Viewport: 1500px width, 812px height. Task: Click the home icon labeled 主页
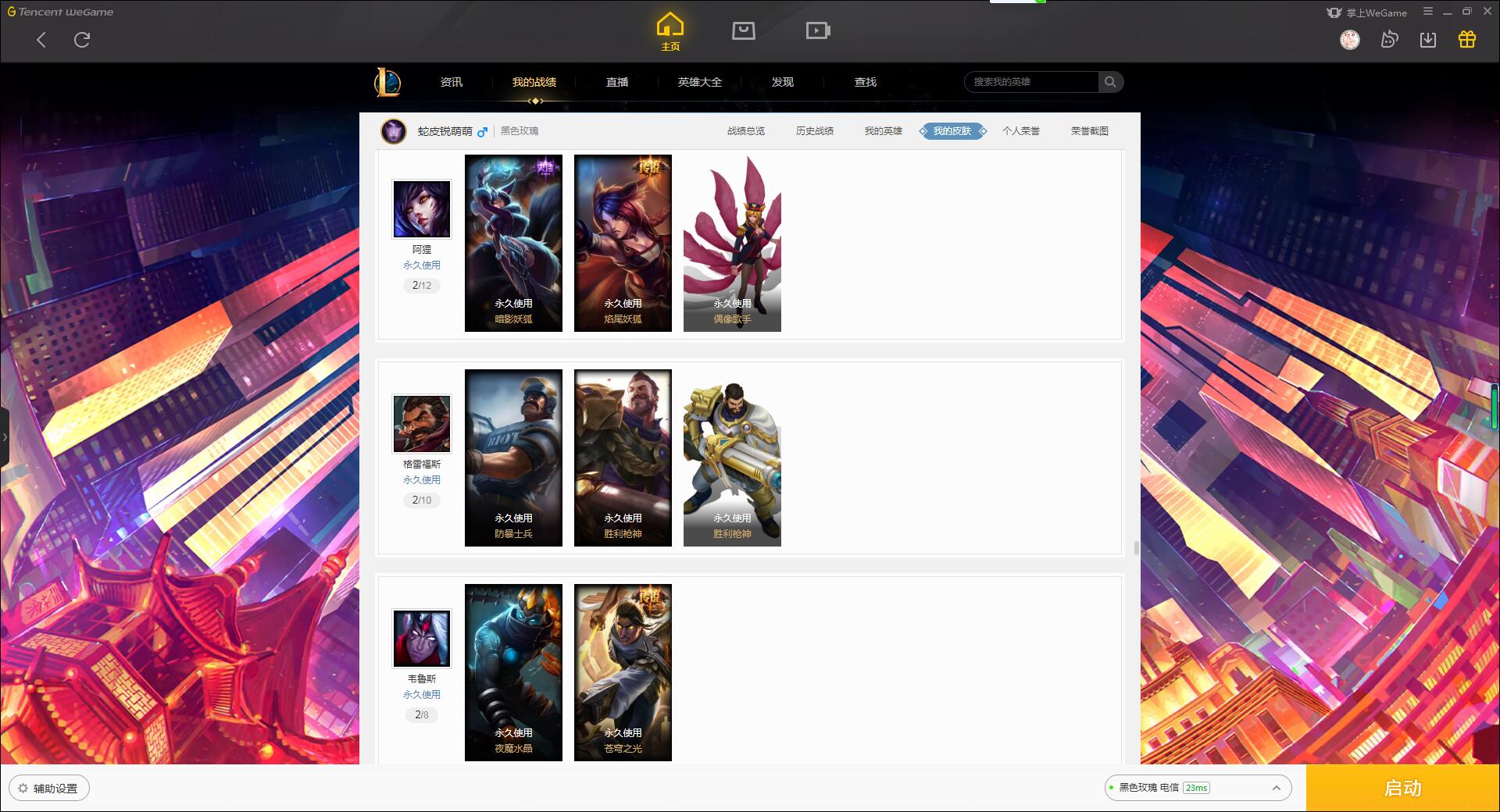pos(670,31)
